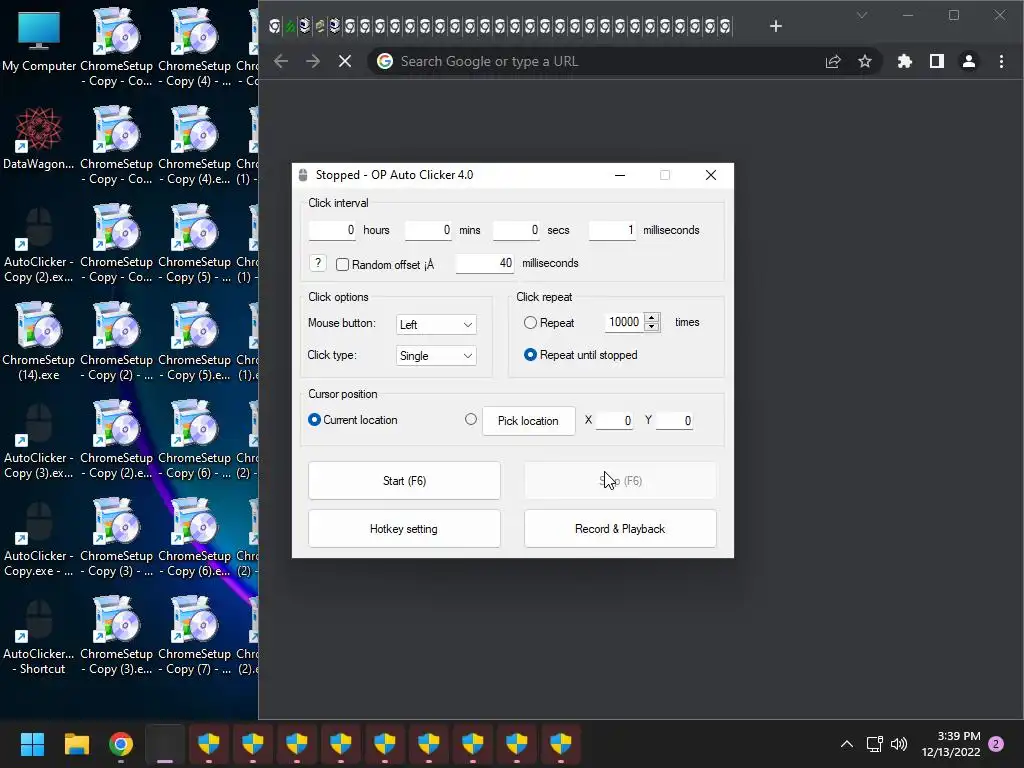Image resolution: width=1024 pixels, height=768 pixels.
Task: Click Chrome's forward navigation arrow
Action: (x=313, y=61)
